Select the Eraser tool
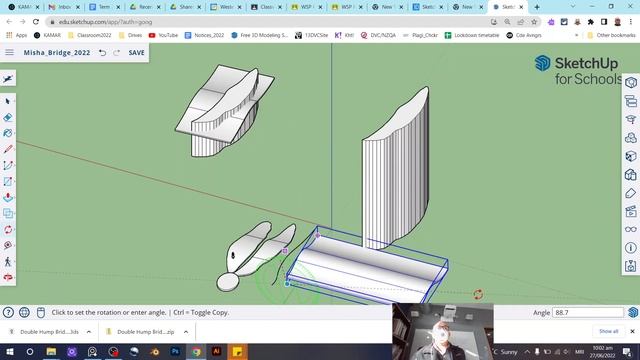This screenshot has width=640, height=360. point(8,118)
